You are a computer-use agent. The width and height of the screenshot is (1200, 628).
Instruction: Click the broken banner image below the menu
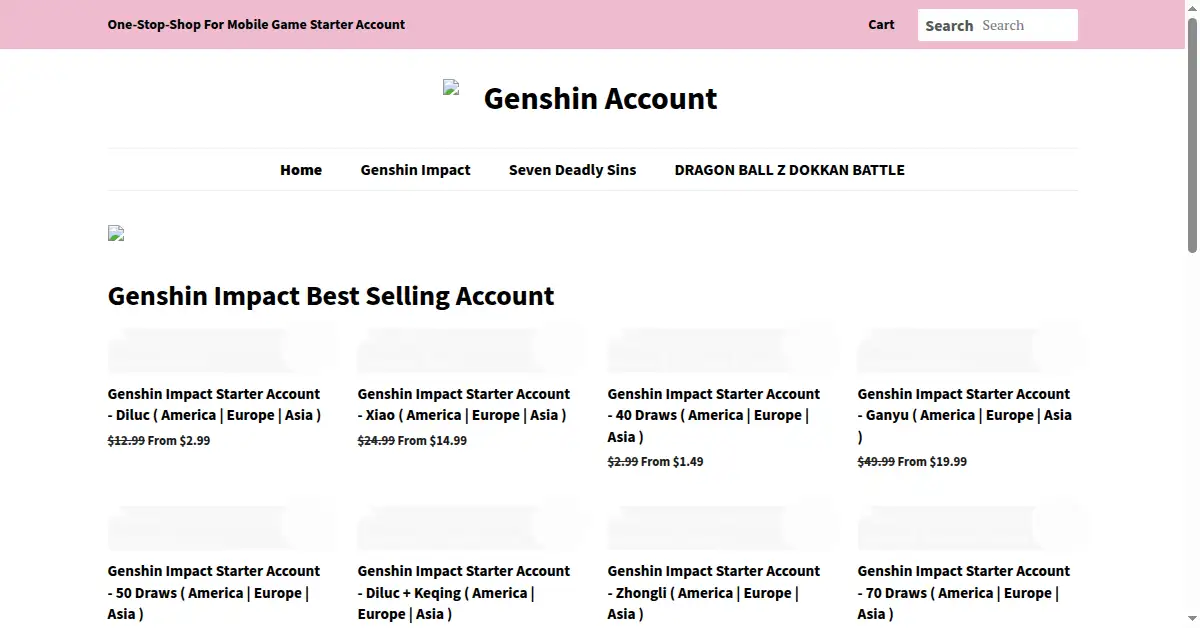[116, 234]
